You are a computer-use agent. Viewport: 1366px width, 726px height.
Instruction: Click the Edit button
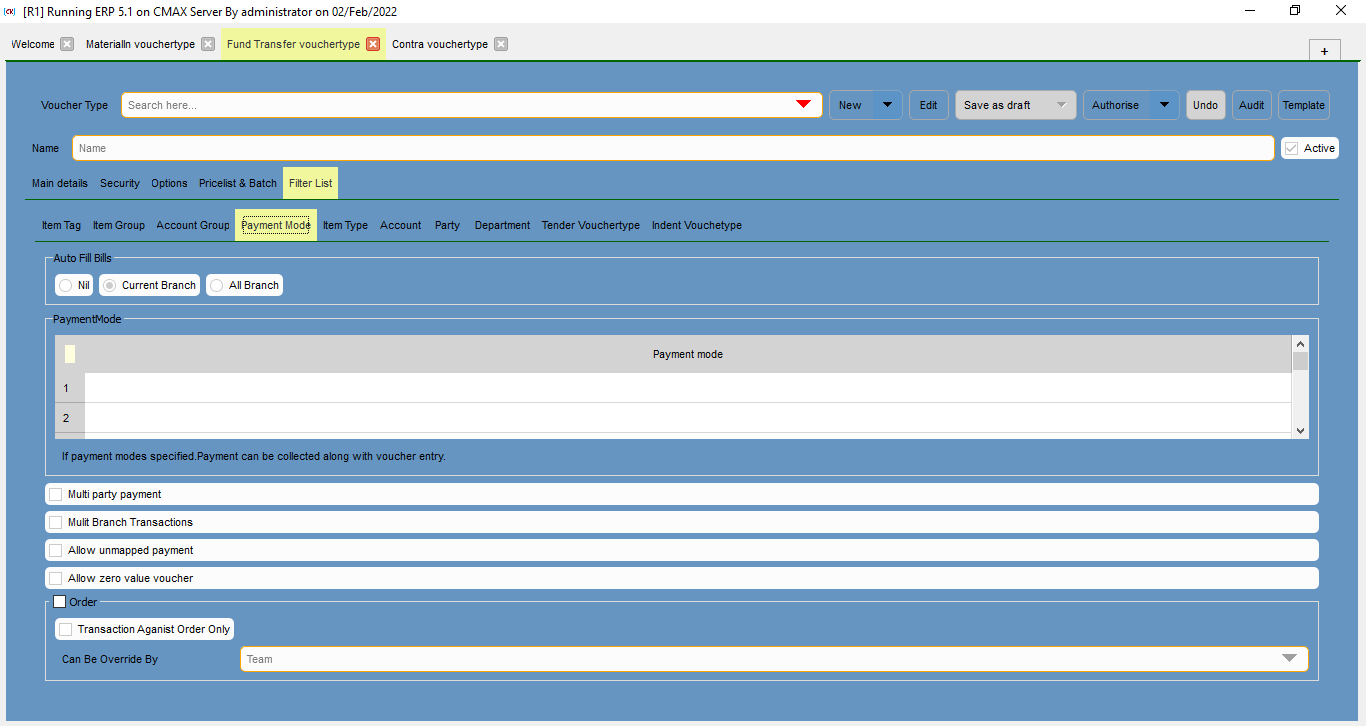[929, 105]
